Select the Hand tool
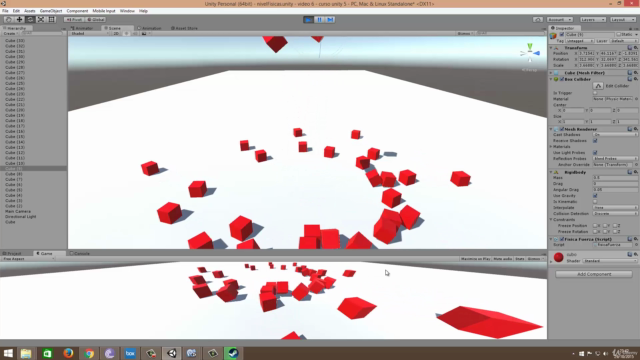Viewport: 640px width, 360px height. (9, 20)
